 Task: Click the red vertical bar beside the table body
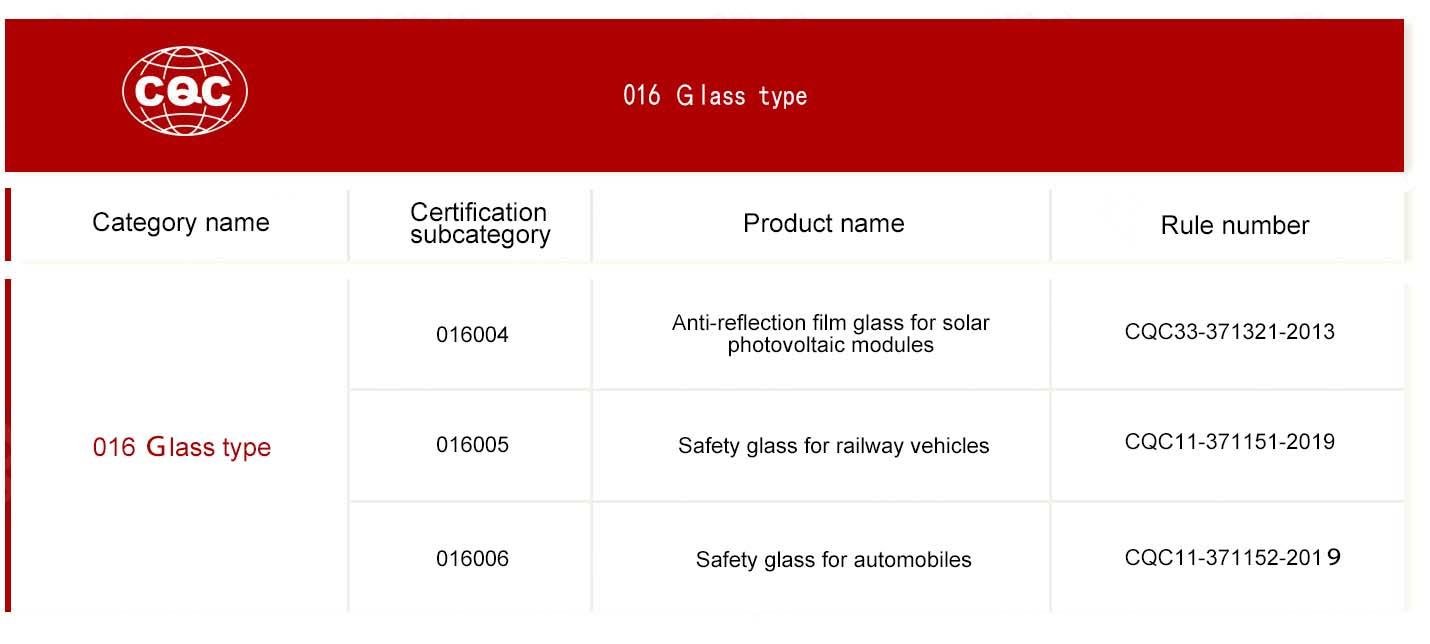click(8, 445)
